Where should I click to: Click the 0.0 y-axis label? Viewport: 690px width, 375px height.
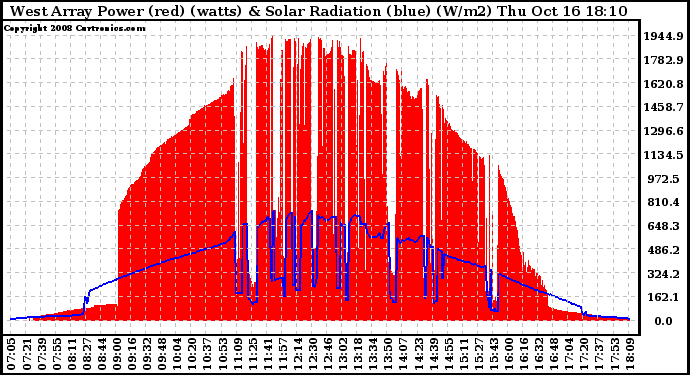click(x=664, y=321)
